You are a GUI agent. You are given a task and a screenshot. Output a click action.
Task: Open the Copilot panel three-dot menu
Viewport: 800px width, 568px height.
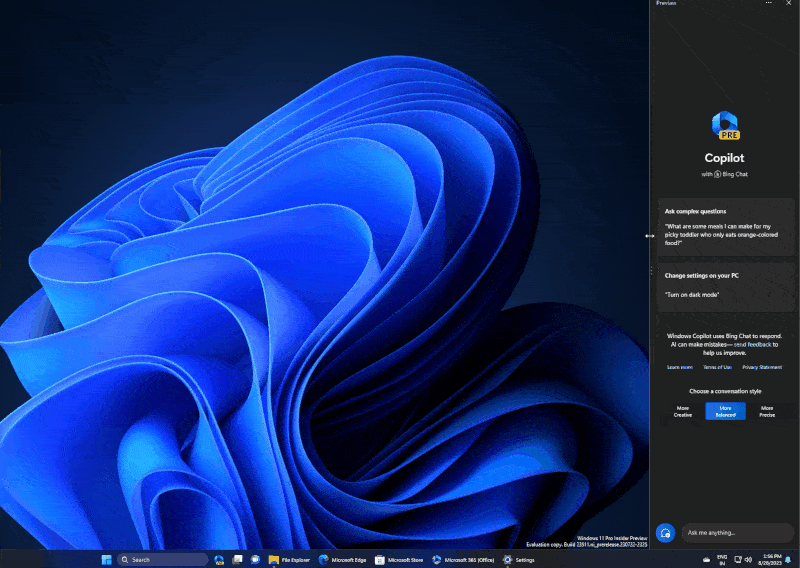point(768,4)
